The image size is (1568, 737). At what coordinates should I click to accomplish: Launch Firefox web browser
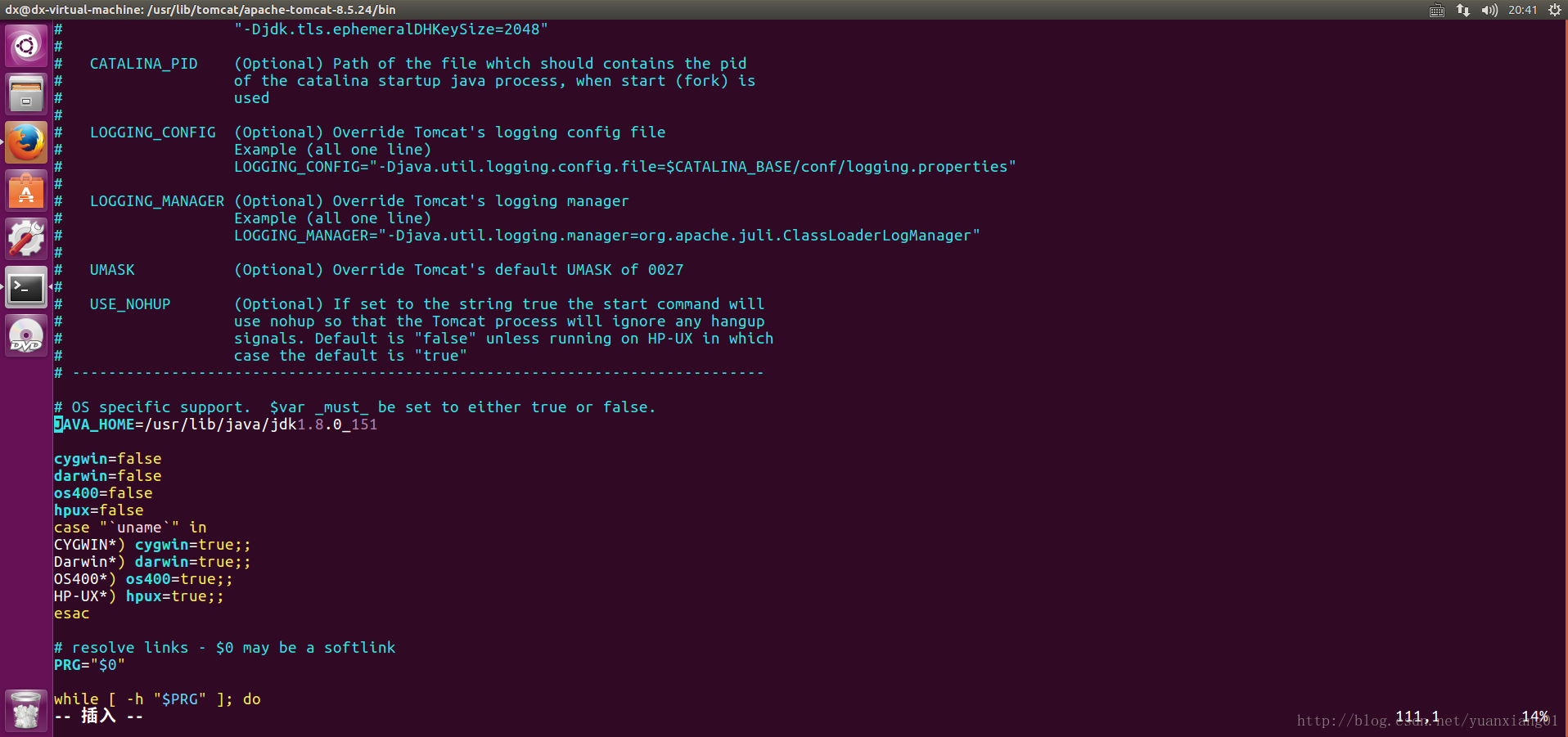pos(26,142)
